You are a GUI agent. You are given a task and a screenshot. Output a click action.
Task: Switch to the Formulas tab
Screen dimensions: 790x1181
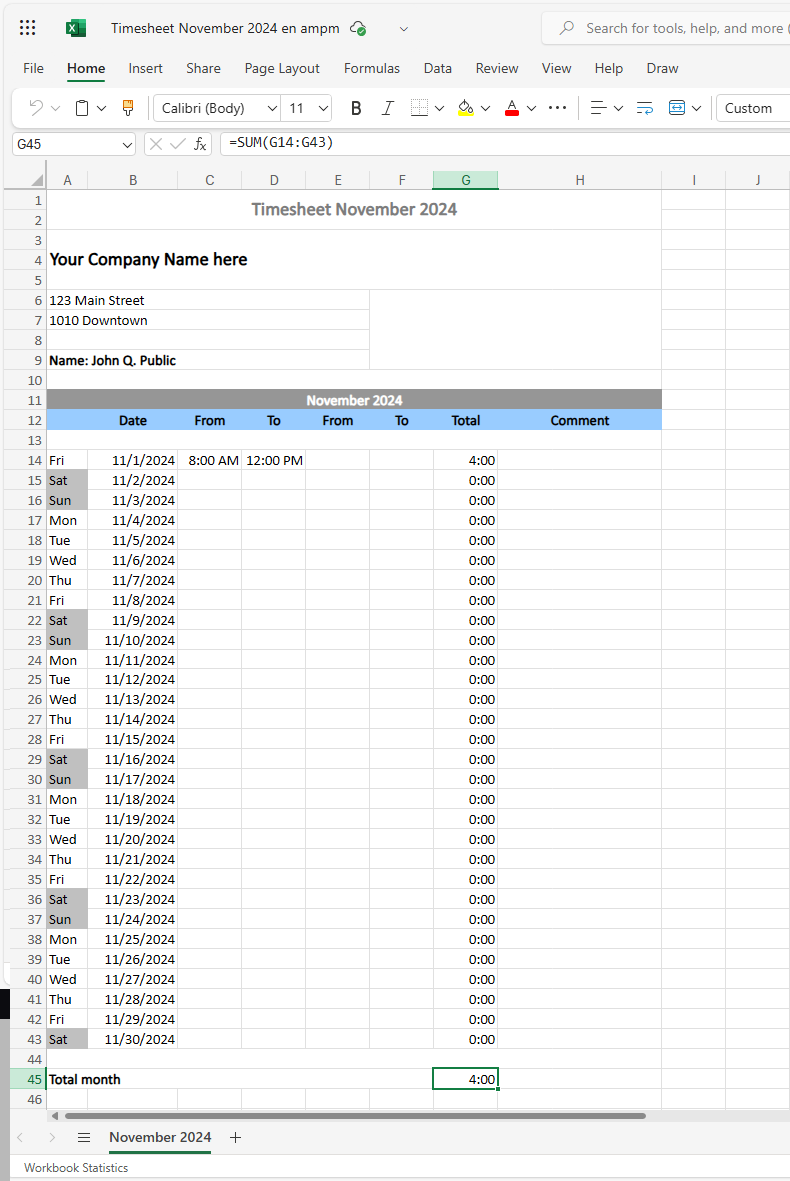[372, 68]
